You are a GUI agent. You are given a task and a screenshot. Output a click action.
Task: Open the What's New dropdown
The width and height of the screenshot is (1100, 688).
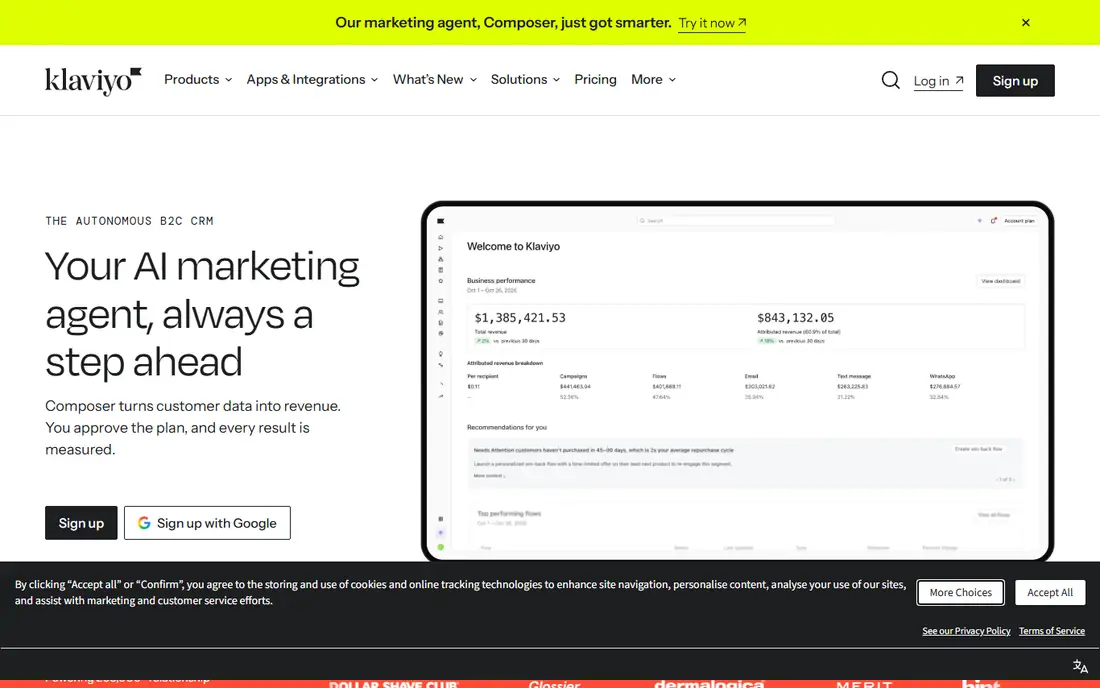[435, 79]
